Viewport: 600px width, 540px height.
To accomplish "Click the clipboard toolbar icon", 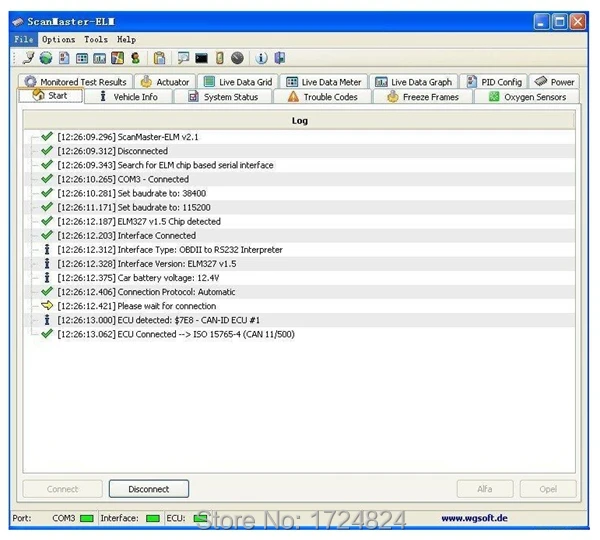I will [x=159, y=58].
